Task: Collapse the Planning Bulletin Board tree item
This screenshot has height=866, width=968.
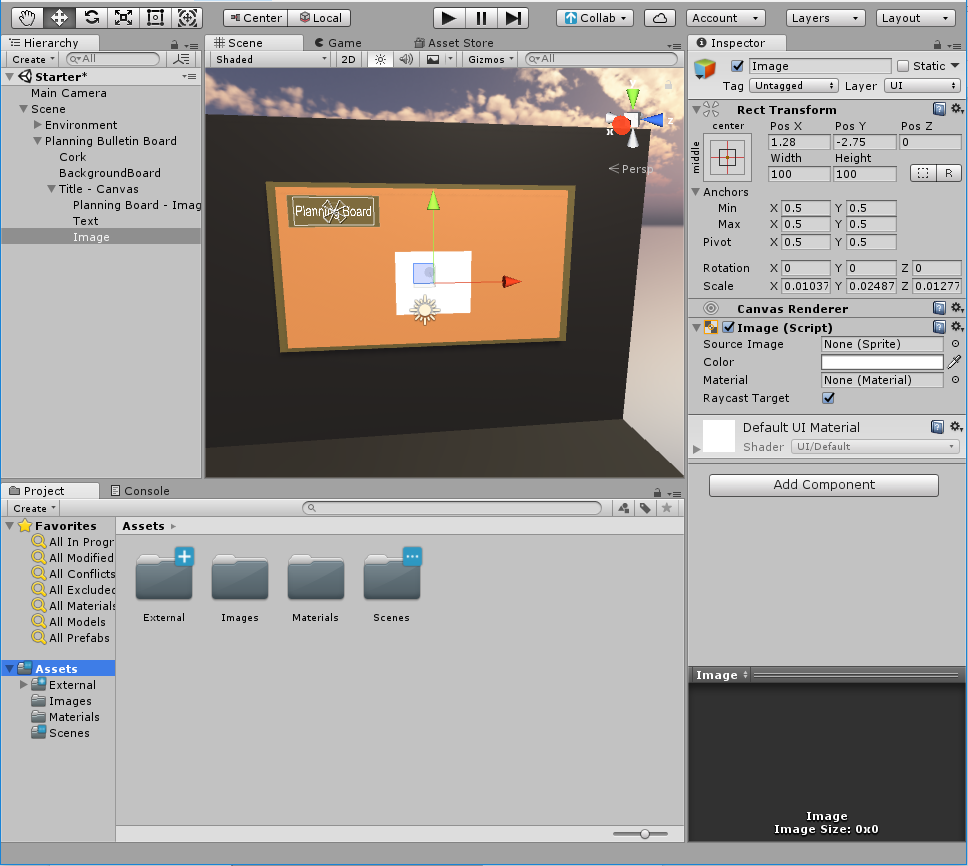Action: (x=38, y=141)
